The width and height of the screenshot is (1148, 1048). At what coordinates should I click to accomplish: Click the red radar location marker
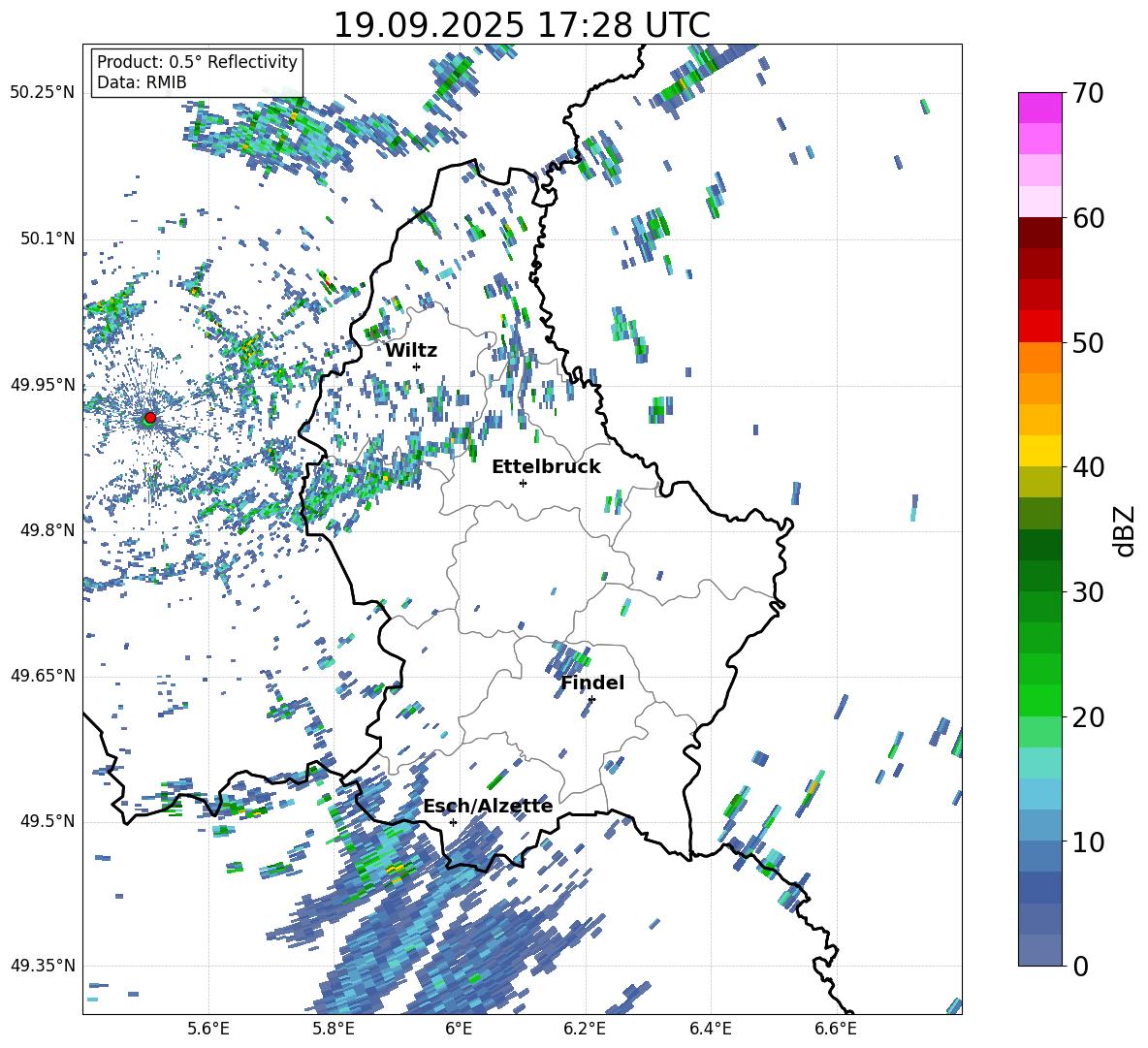coord(150,417)
